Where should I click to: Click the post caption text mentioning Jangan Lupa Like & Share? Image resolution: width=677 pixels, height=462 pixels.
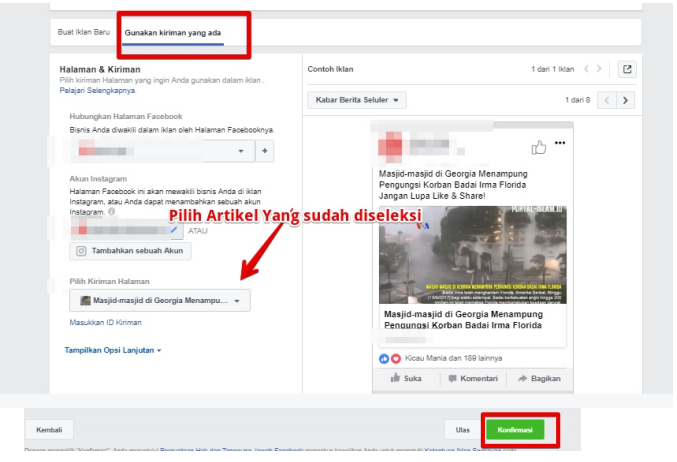coord(453,185)
